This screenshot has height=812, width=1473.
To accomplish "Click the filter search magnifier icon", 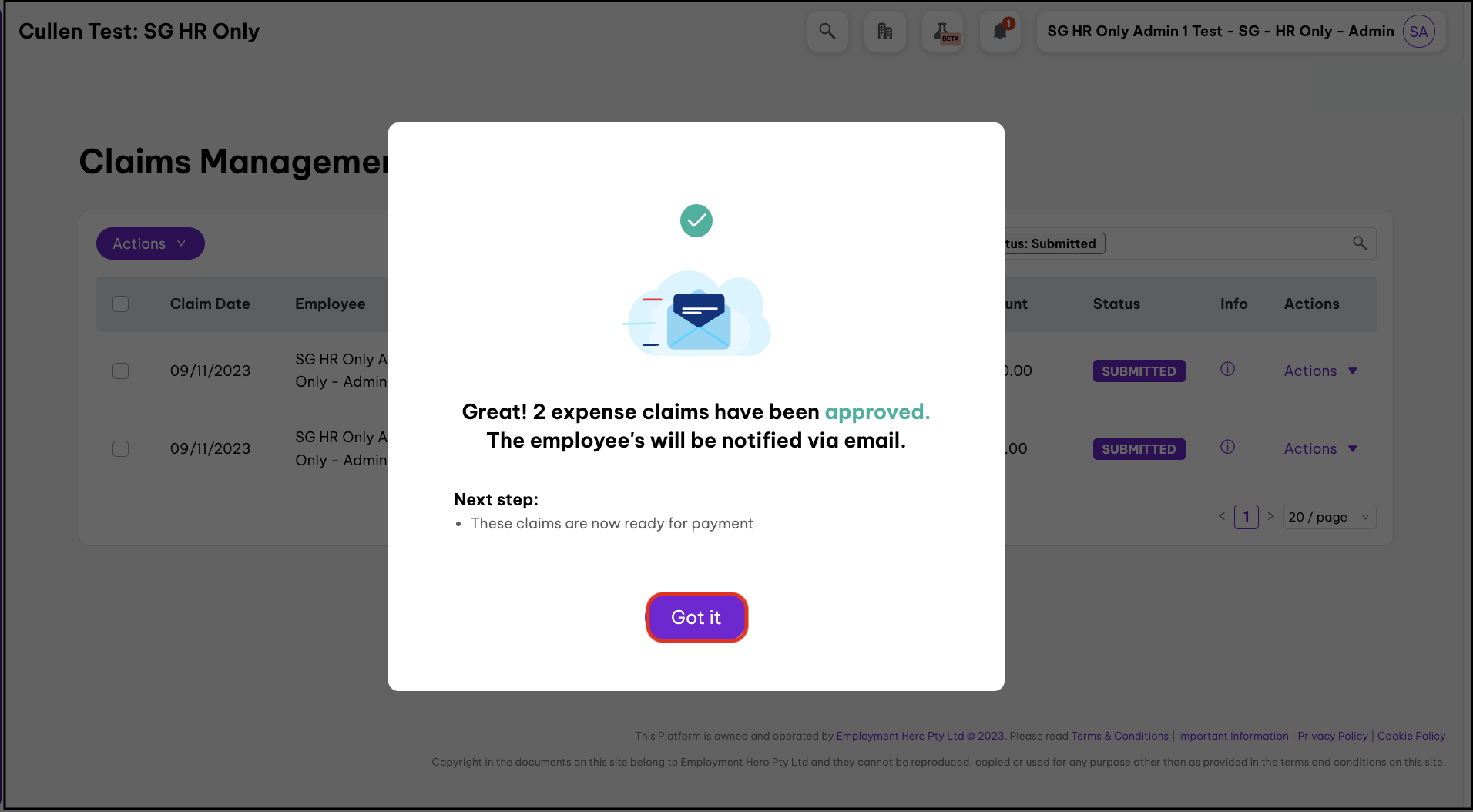I will click(1360, 243).
